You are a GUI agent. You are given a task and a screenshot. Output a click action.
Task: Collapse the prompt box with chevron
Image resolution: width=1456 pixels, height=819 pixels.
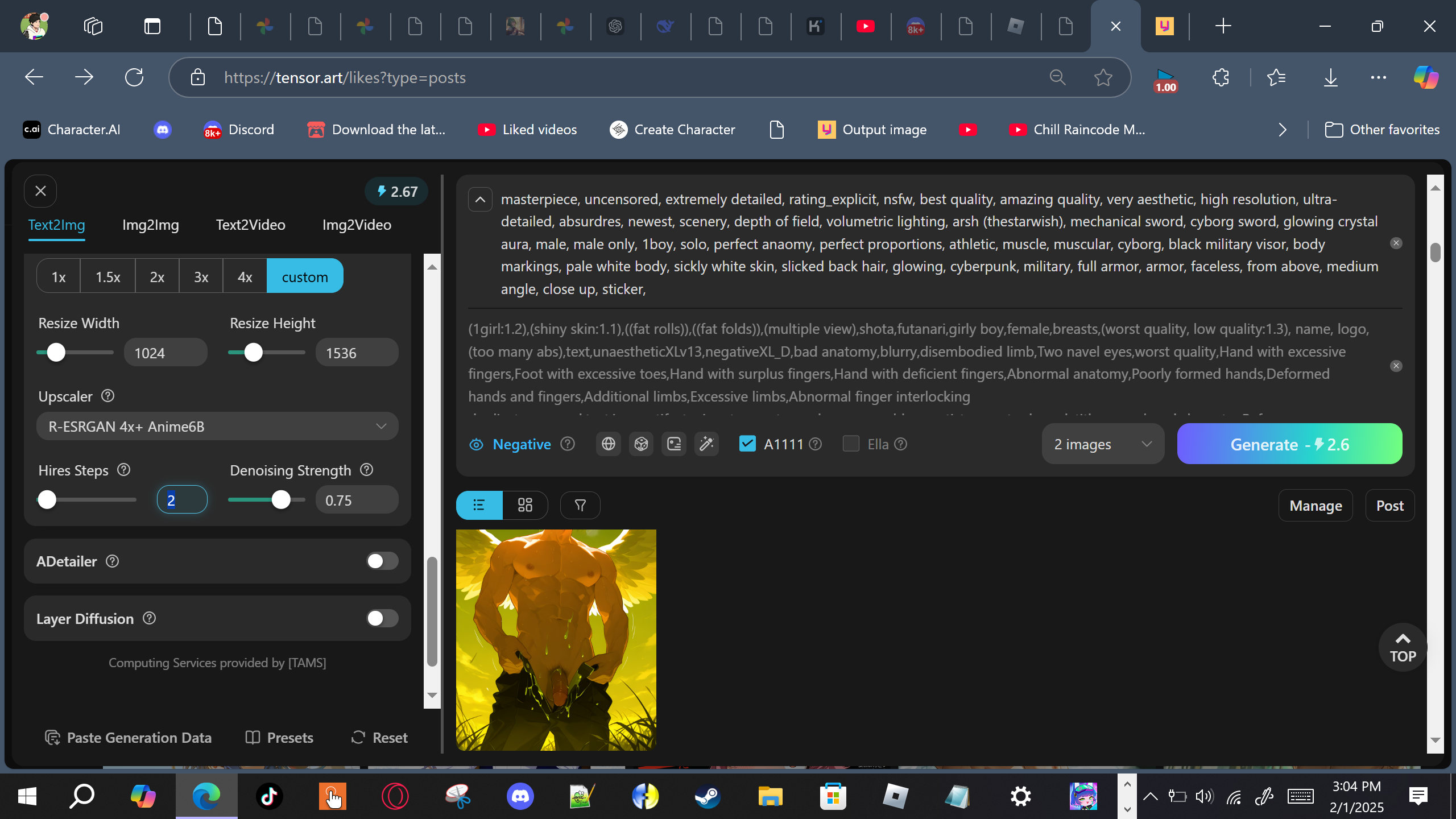(x=480, y=200)
